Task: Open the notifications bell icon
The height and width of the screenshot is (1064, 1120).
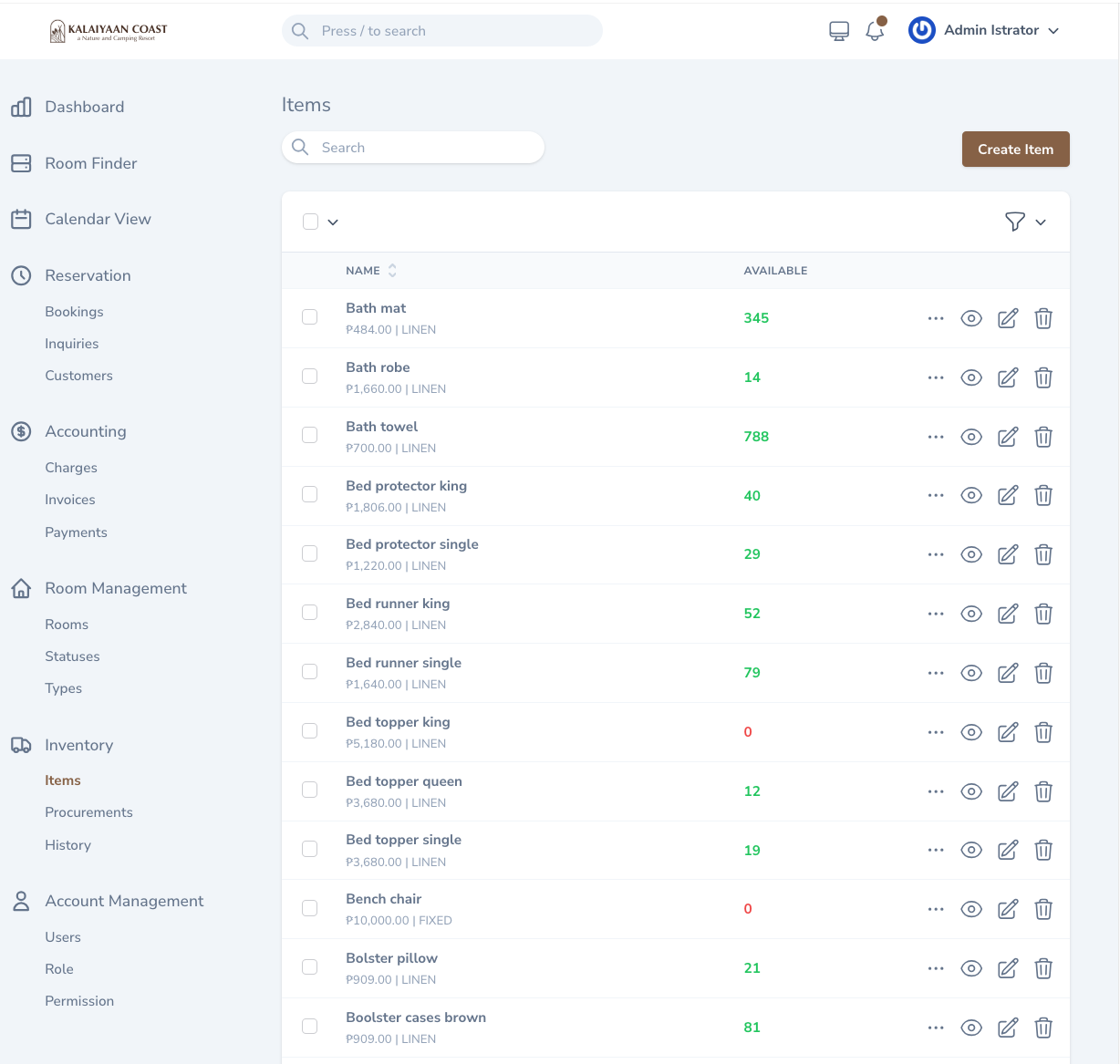Action: [x=875, y=30]
